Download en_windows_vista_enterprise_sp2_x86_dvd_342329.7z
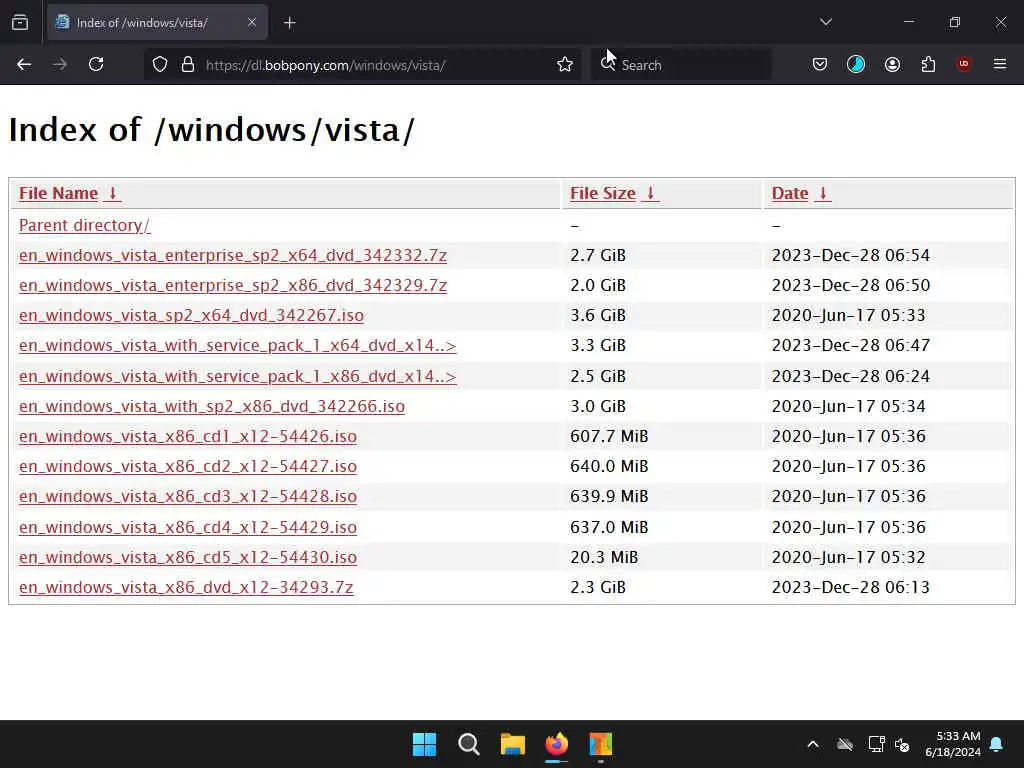 233,285
